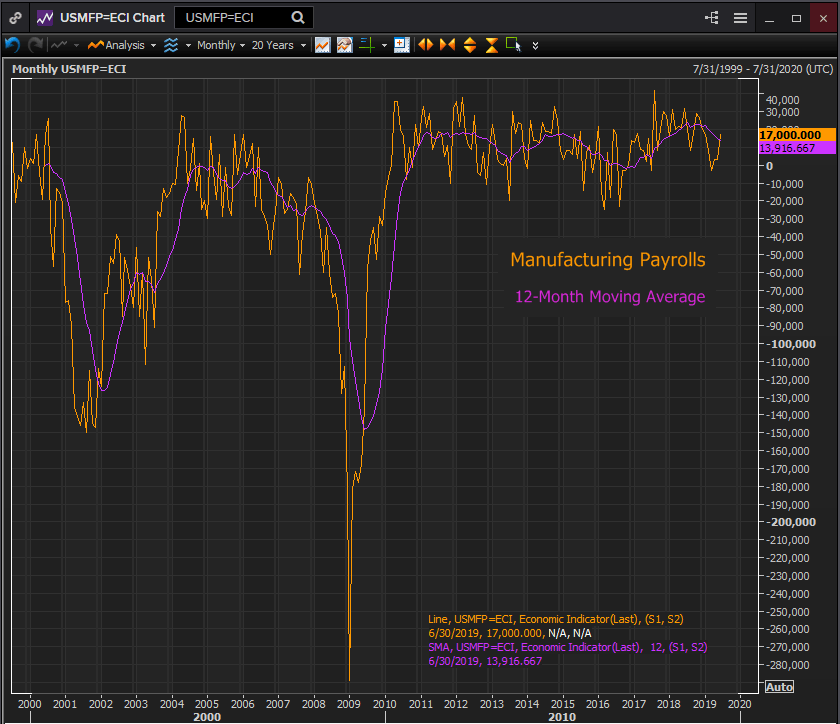Click the Auto scale button
The image size is (840, 724).
[x=779, y=687]
